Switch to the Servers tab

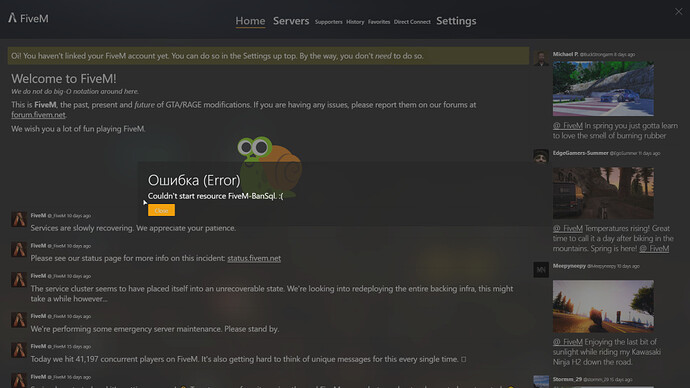point(291,21)
